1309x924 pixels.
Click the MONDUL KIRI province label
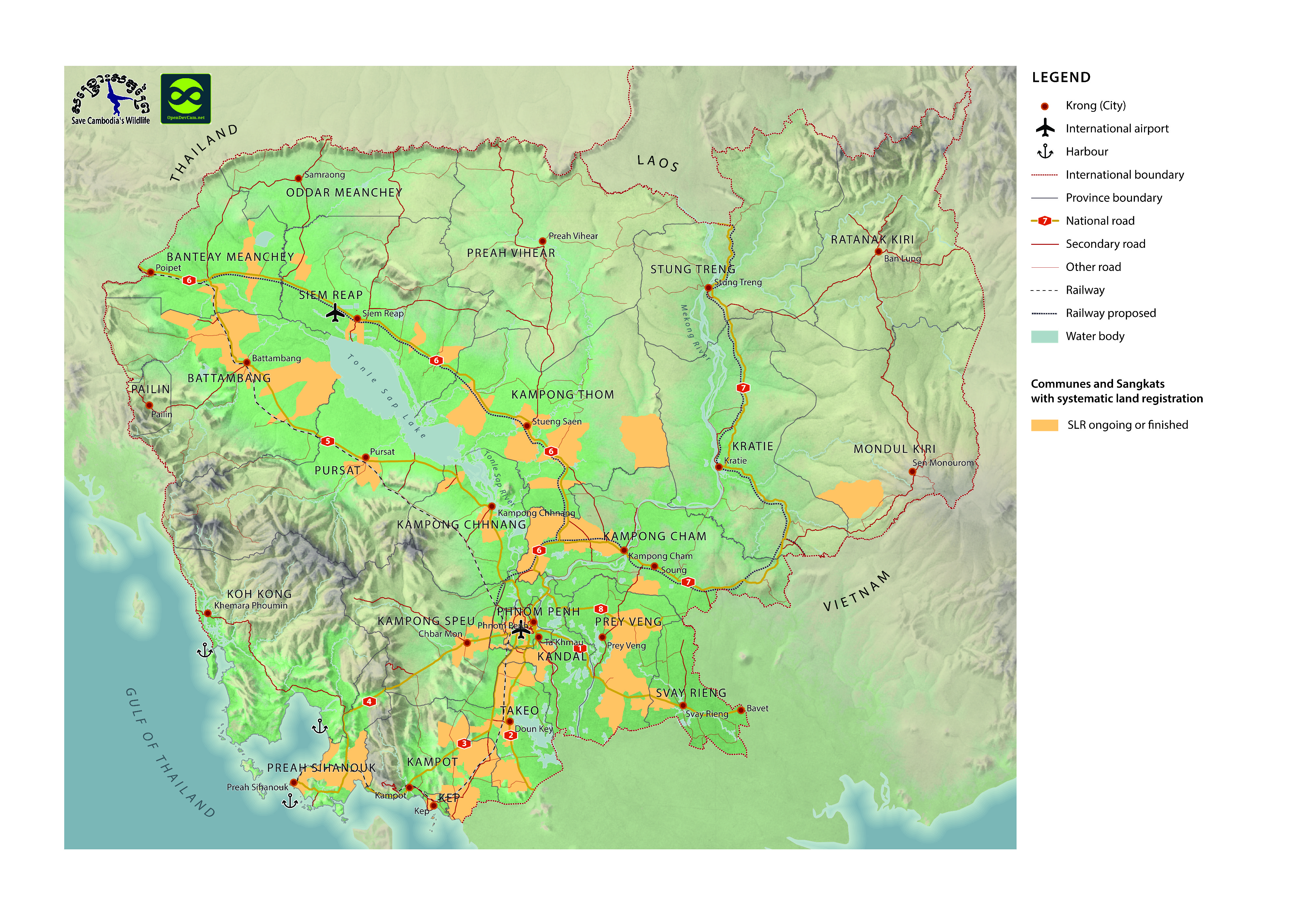point(895,449)
